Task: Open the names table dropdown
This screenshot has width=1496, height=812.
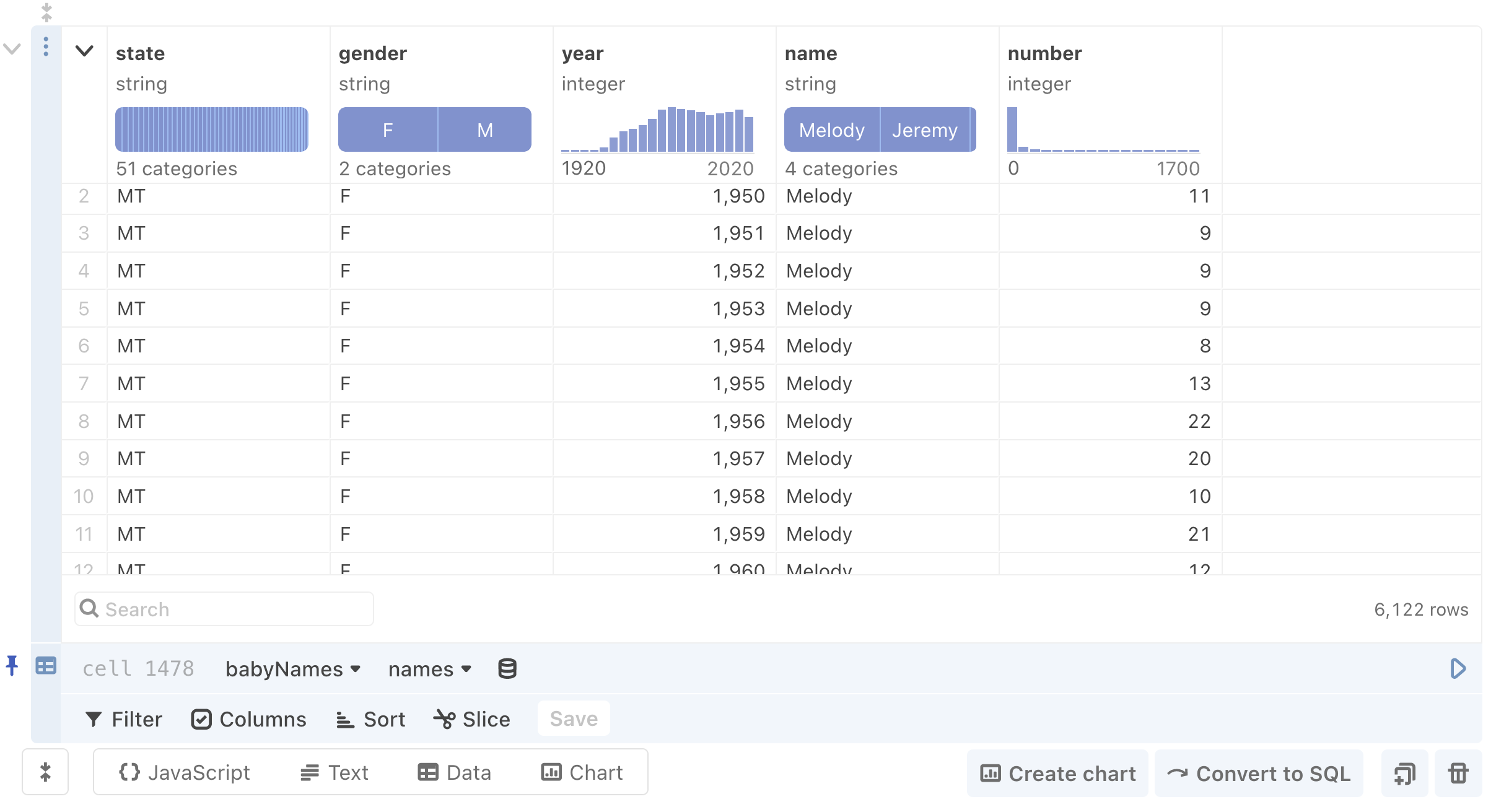Action: pyautogui.click(x=429, y=669)
